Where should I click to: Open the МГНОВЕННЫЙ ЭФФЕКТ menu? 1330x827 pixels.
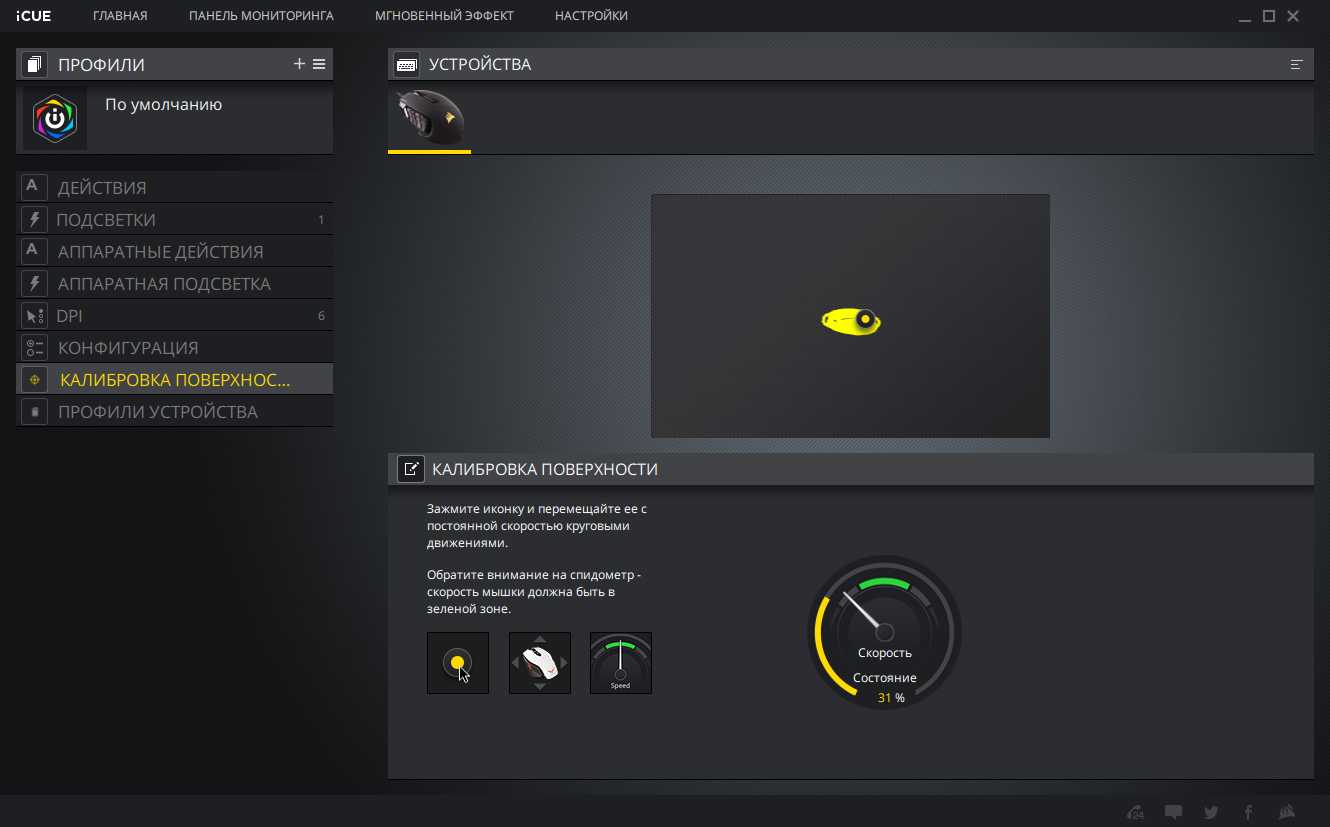(x=444, y=16)
